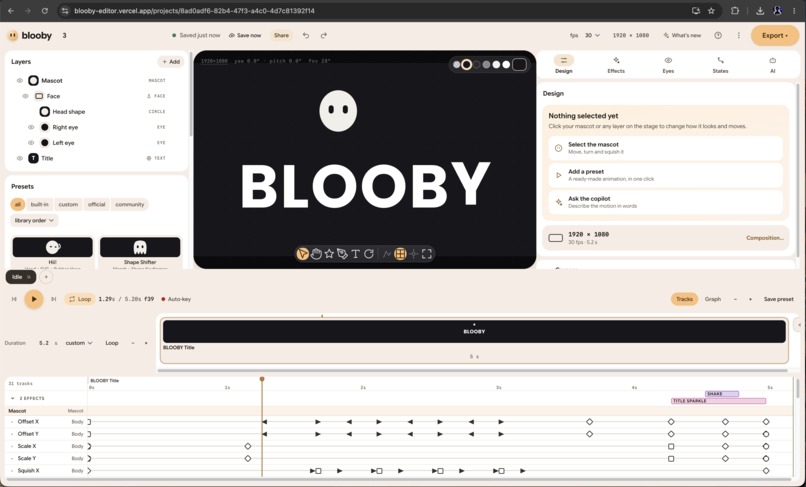The image size is (806, 487).
Task: Open the fps 30 dropdown
Action: [x=592, y=35]
